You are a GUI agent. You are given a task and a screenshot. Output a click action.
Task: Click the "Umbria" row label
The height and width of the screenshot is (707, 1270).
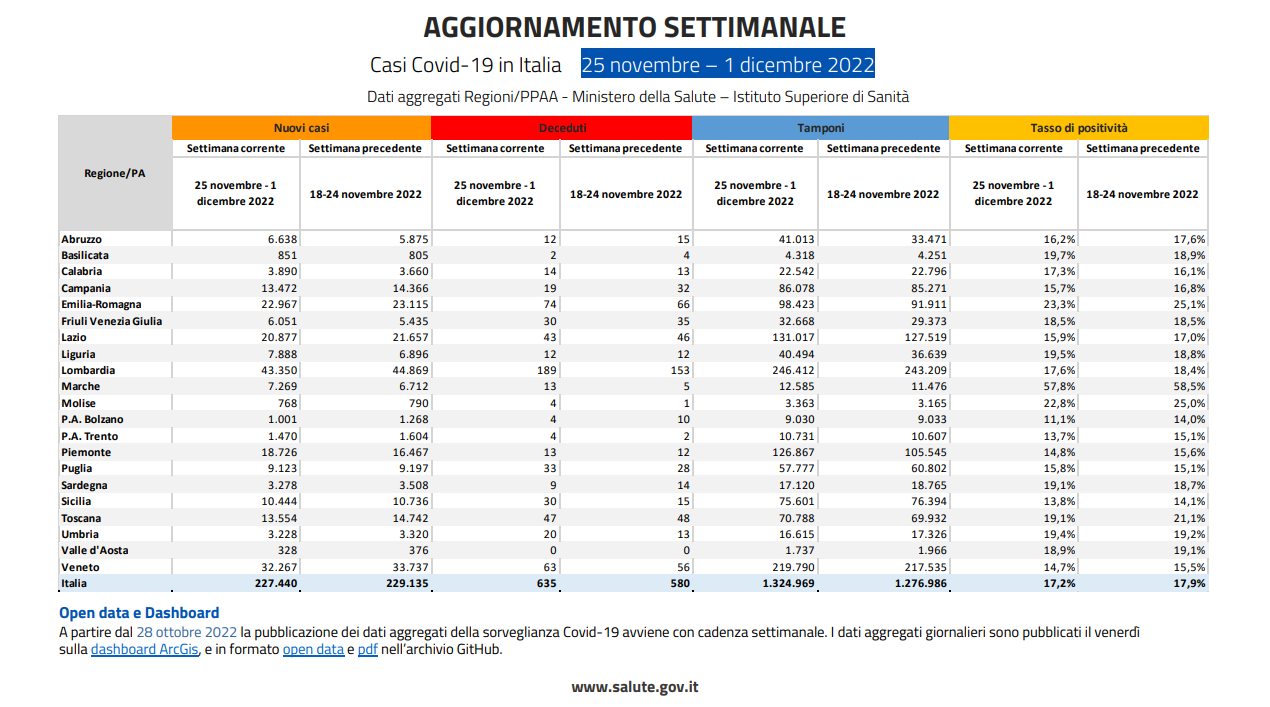pos(78,534)
